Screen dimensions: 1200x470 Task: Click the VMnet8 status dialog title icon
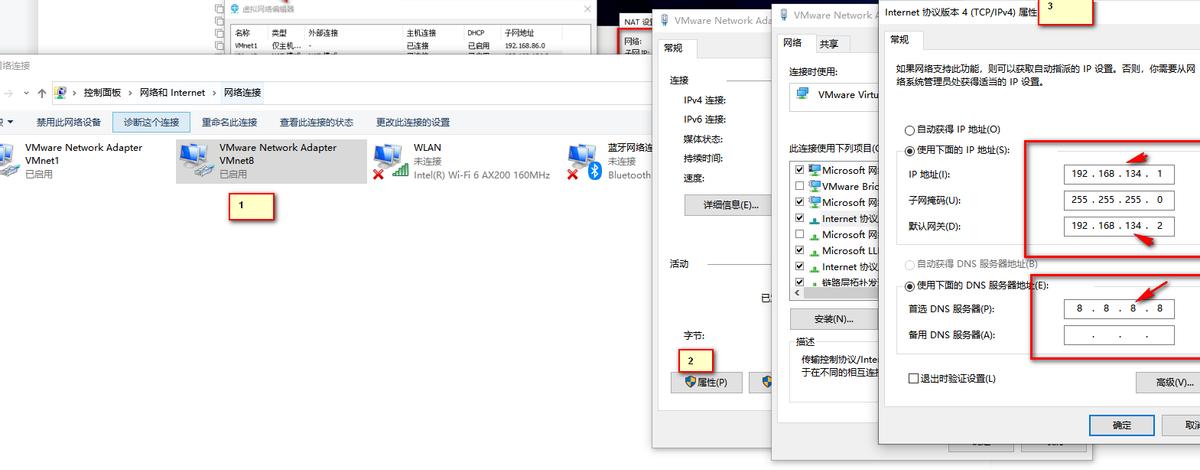point(665,19)
